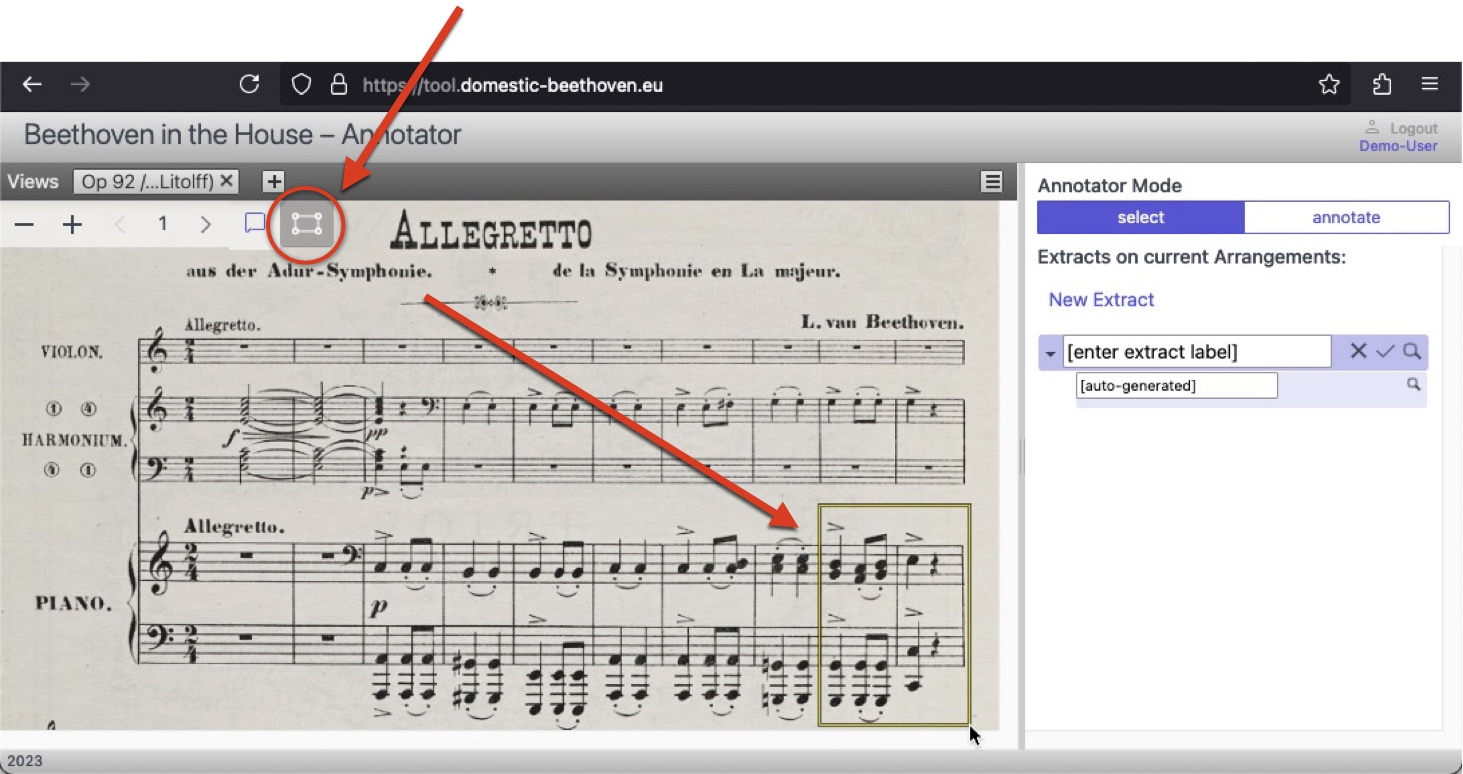Switch Annotator Mode to annotate
The height and width of the screenshot is (774, 1463).
[x=1346, y=217]
